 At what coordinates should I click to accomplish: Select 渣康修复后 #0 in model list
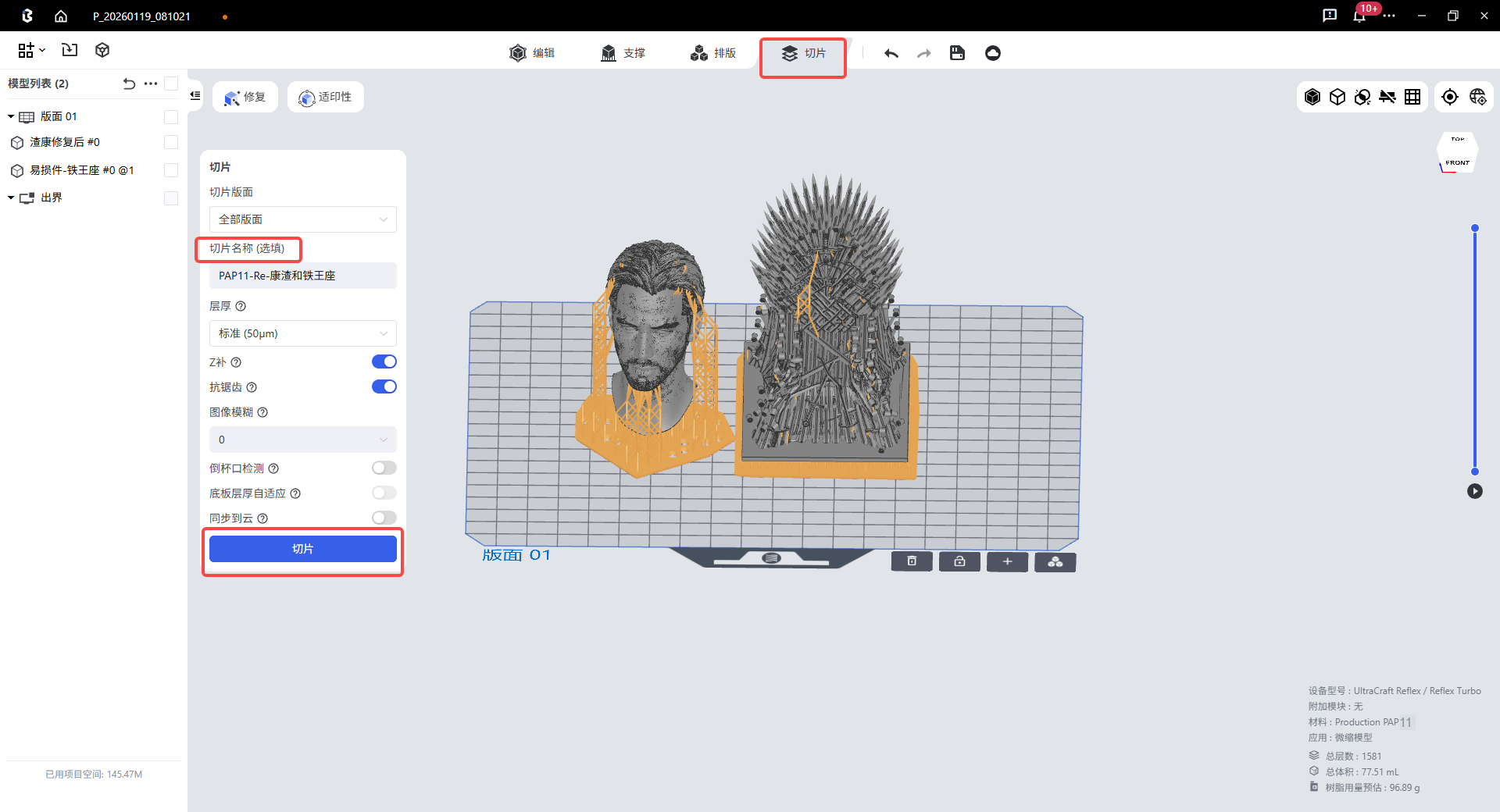pyautogui.click(x=65, y=142)
